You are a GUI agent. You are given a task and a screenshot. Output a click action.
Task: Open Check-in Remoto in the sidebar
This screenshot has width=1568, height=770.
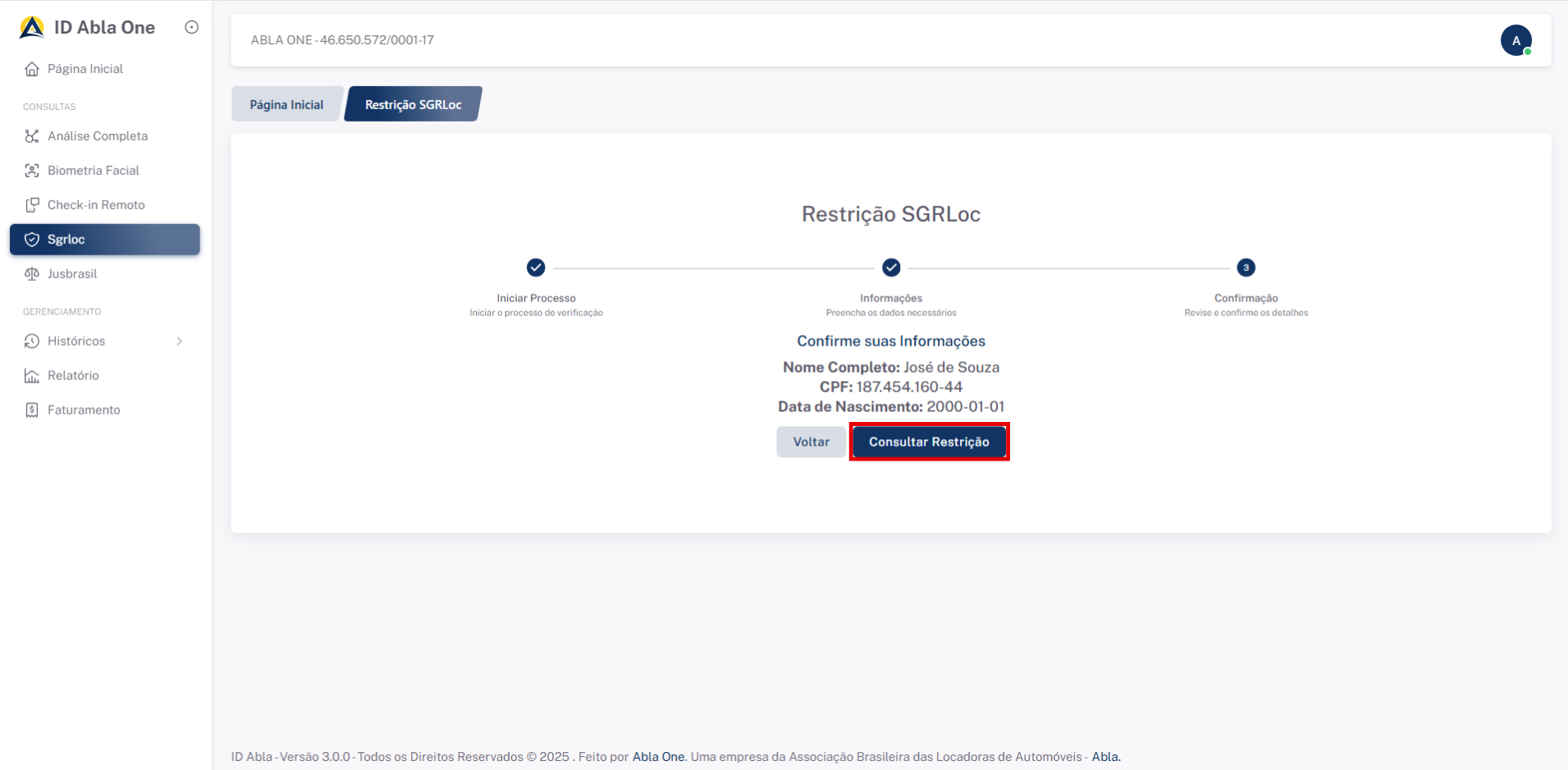pos(95,205)
